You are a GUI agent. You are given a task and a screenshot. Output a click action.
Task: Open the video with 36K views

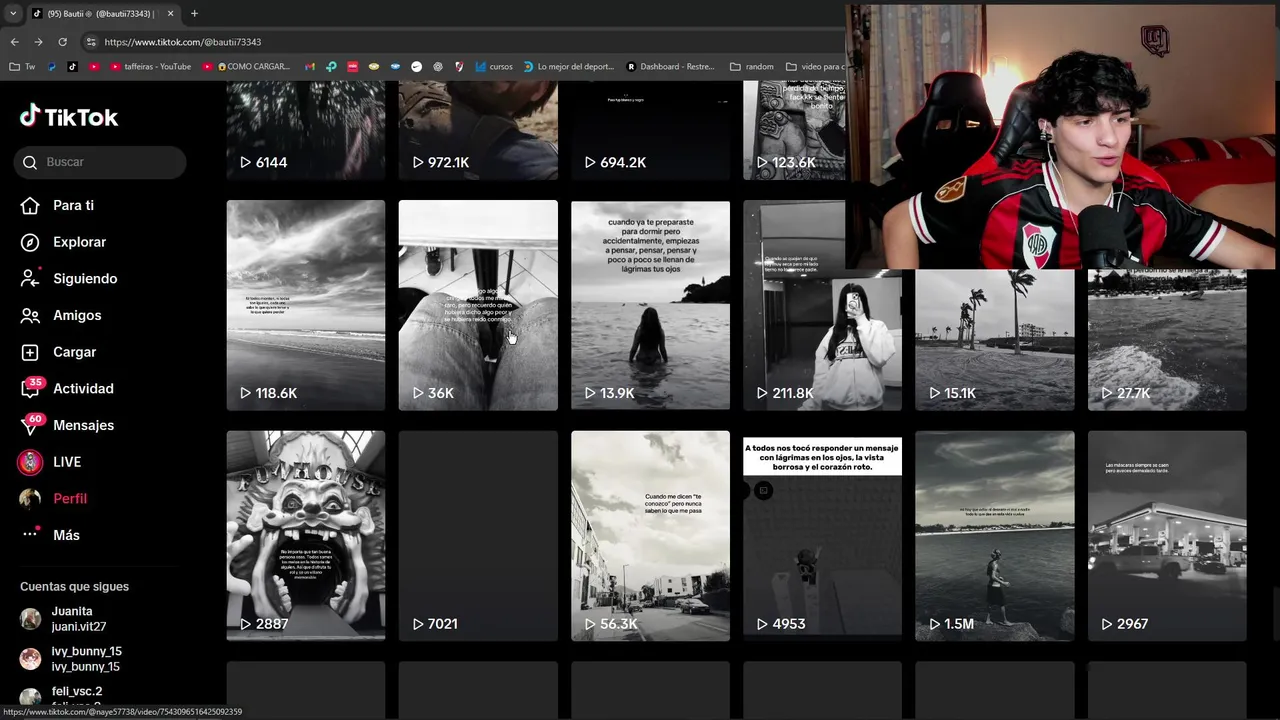tap(478, 305)
